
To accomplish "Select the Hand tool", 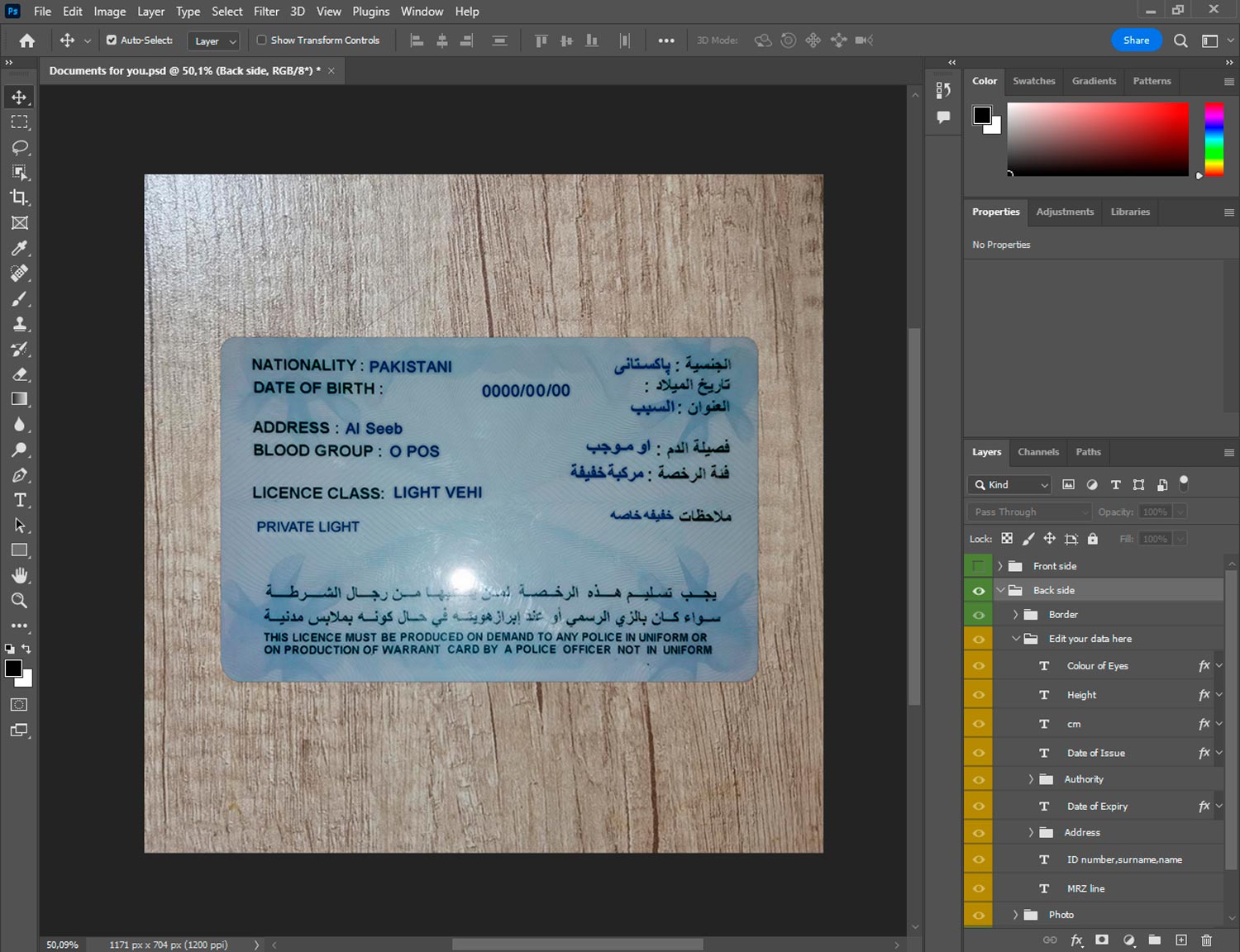I will [20, 575].
